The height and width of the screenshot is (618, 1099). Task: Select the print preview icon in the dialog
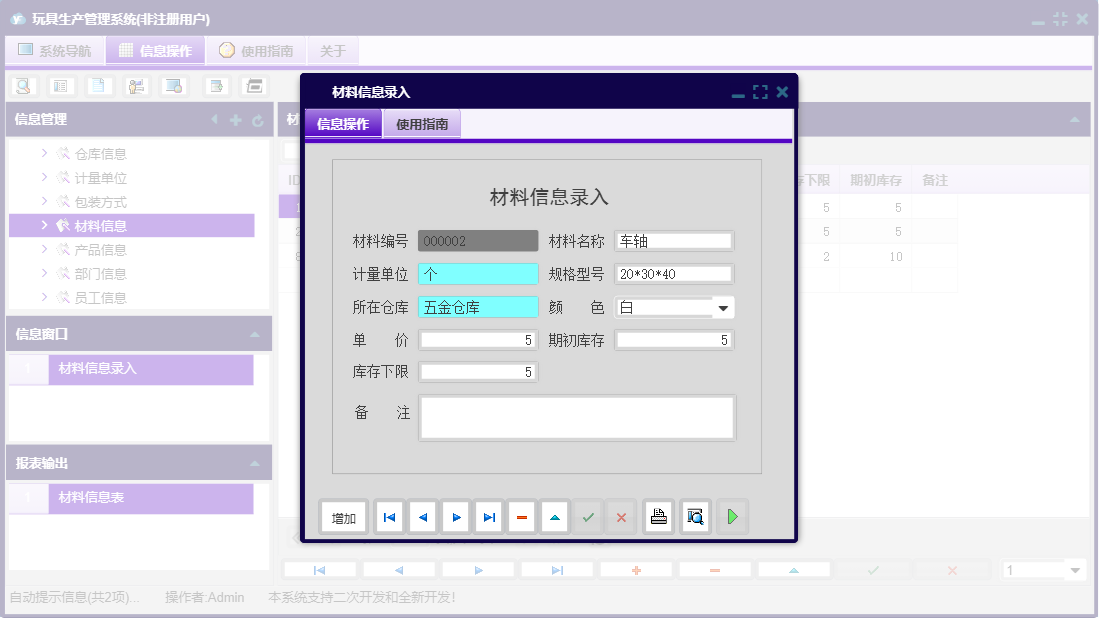[x=695, y=516]
